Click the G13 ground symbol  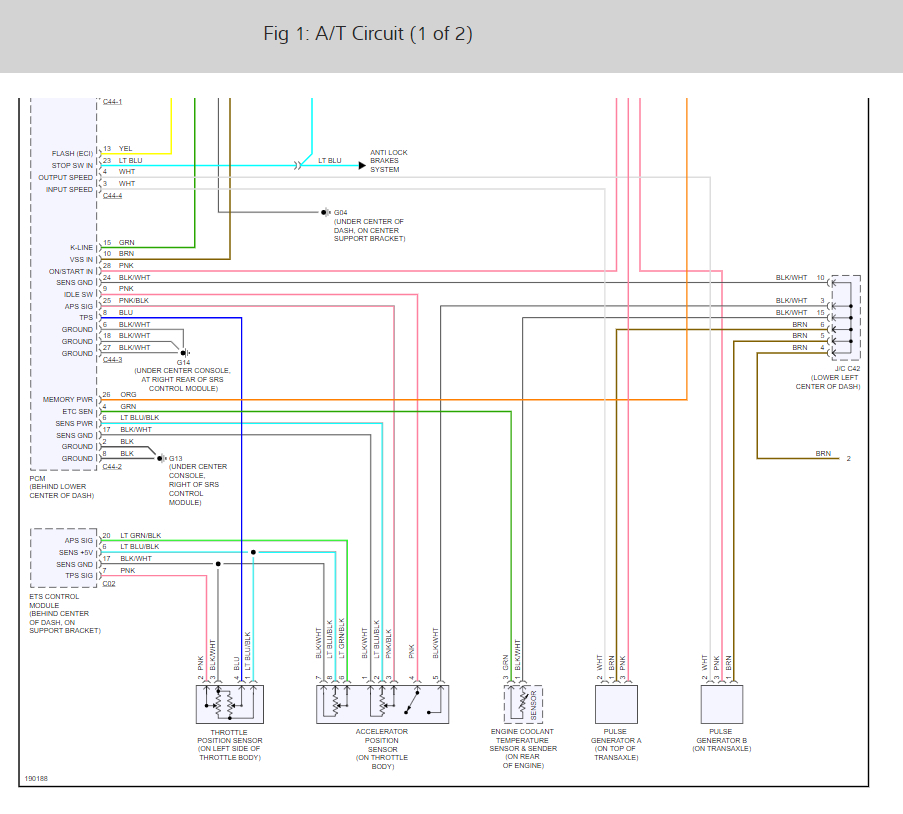[162, 459]
